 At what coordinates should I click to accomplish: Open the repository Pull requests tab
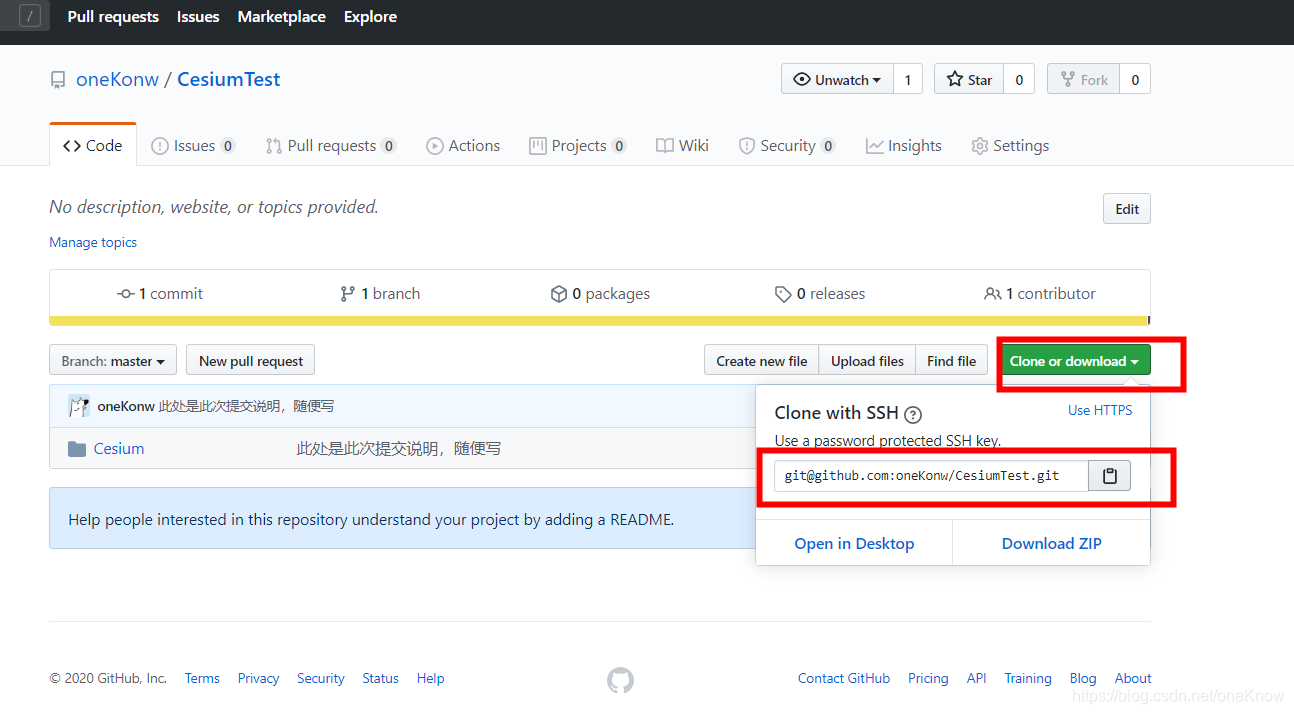click(331, 146)
